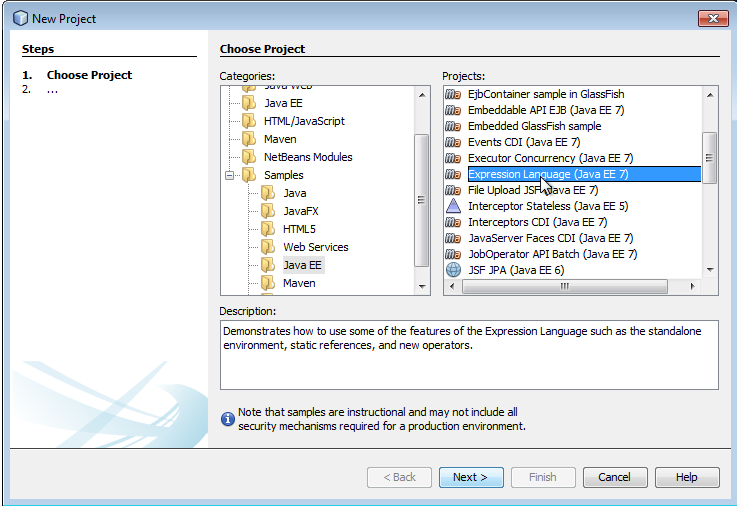Select Maven under Samples

pos(299,283)
